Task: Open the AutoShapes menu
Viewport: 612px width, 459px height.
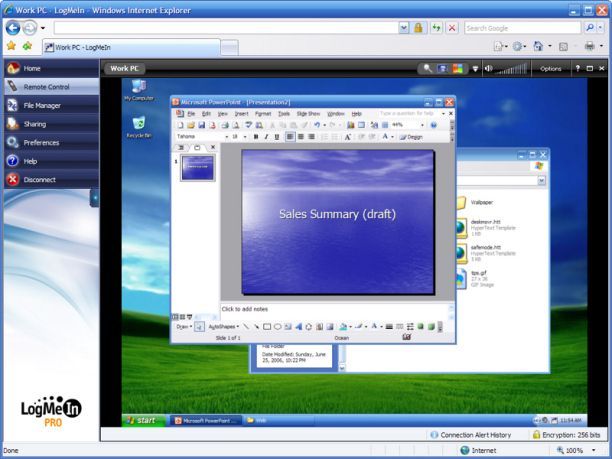Action: click(x=223, y=327)
